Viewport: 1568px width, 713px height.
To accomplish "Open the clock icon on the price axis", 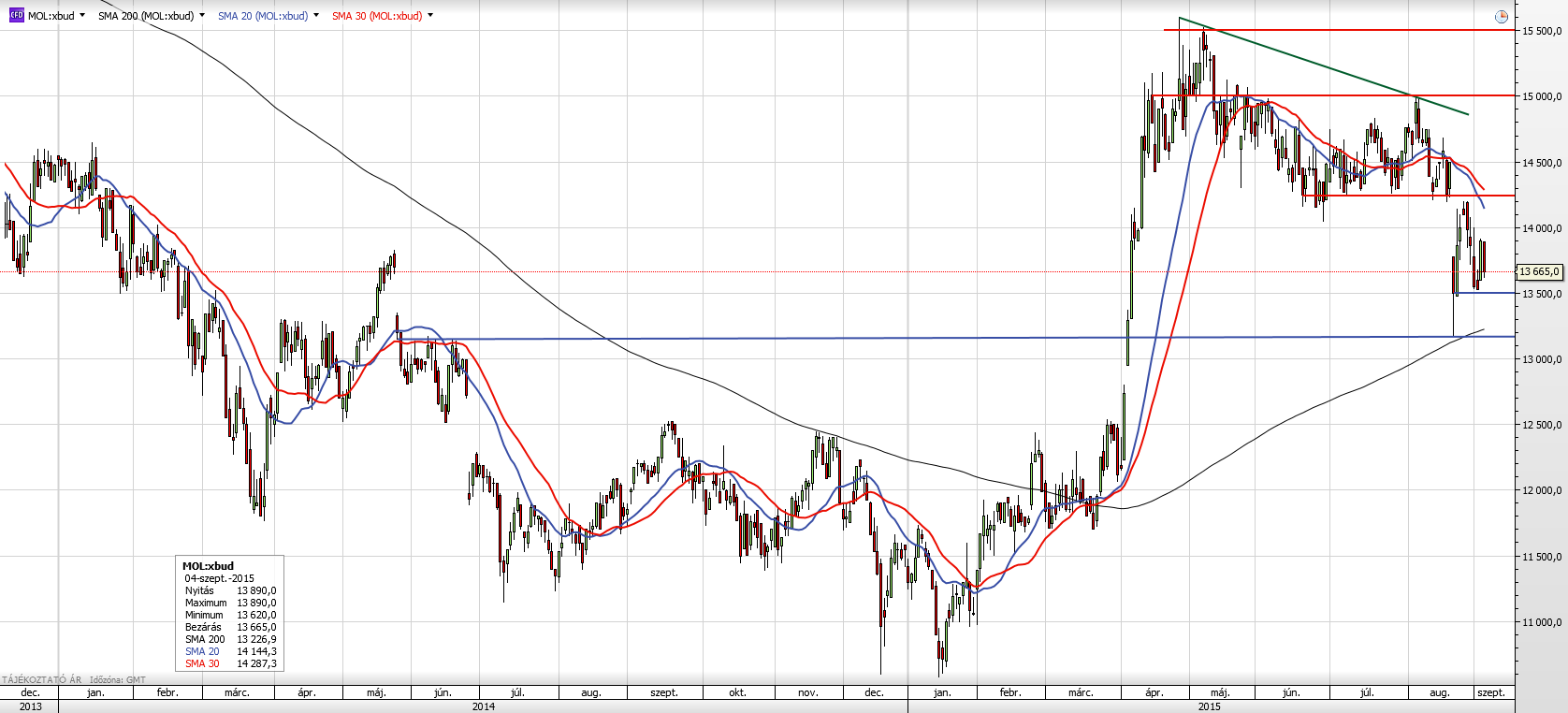I will (1502, 17).
